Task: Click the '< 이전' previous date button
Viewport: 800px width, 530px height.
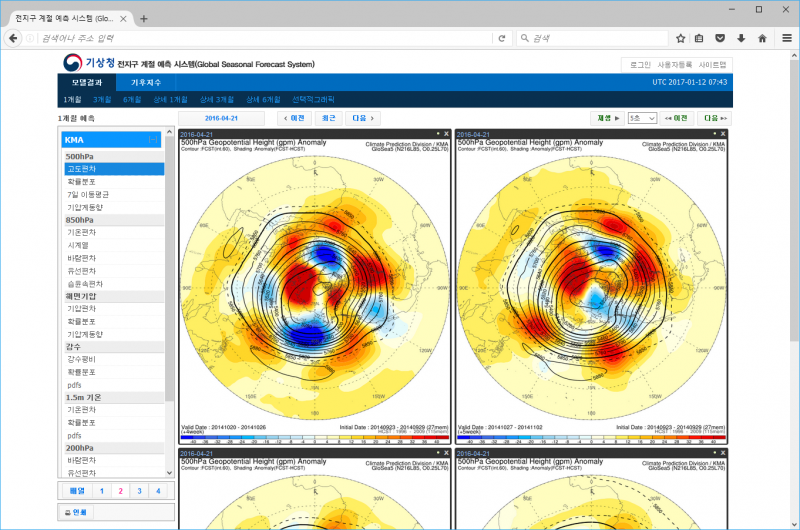Action: point(294,118)
